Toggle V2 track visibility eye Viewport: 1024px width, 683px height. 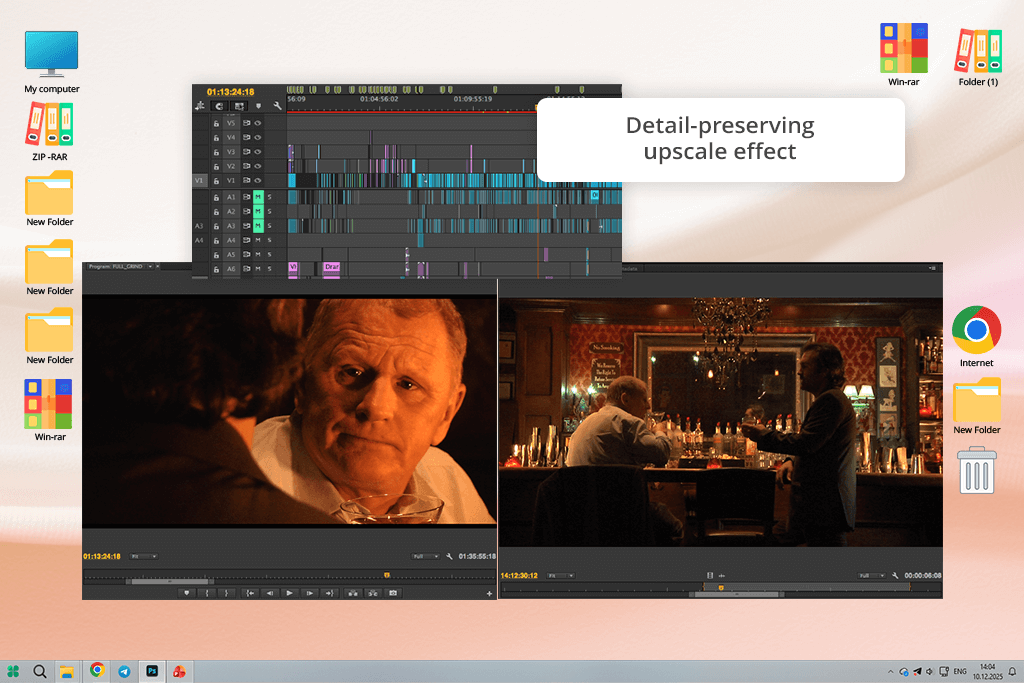point(258,166)
